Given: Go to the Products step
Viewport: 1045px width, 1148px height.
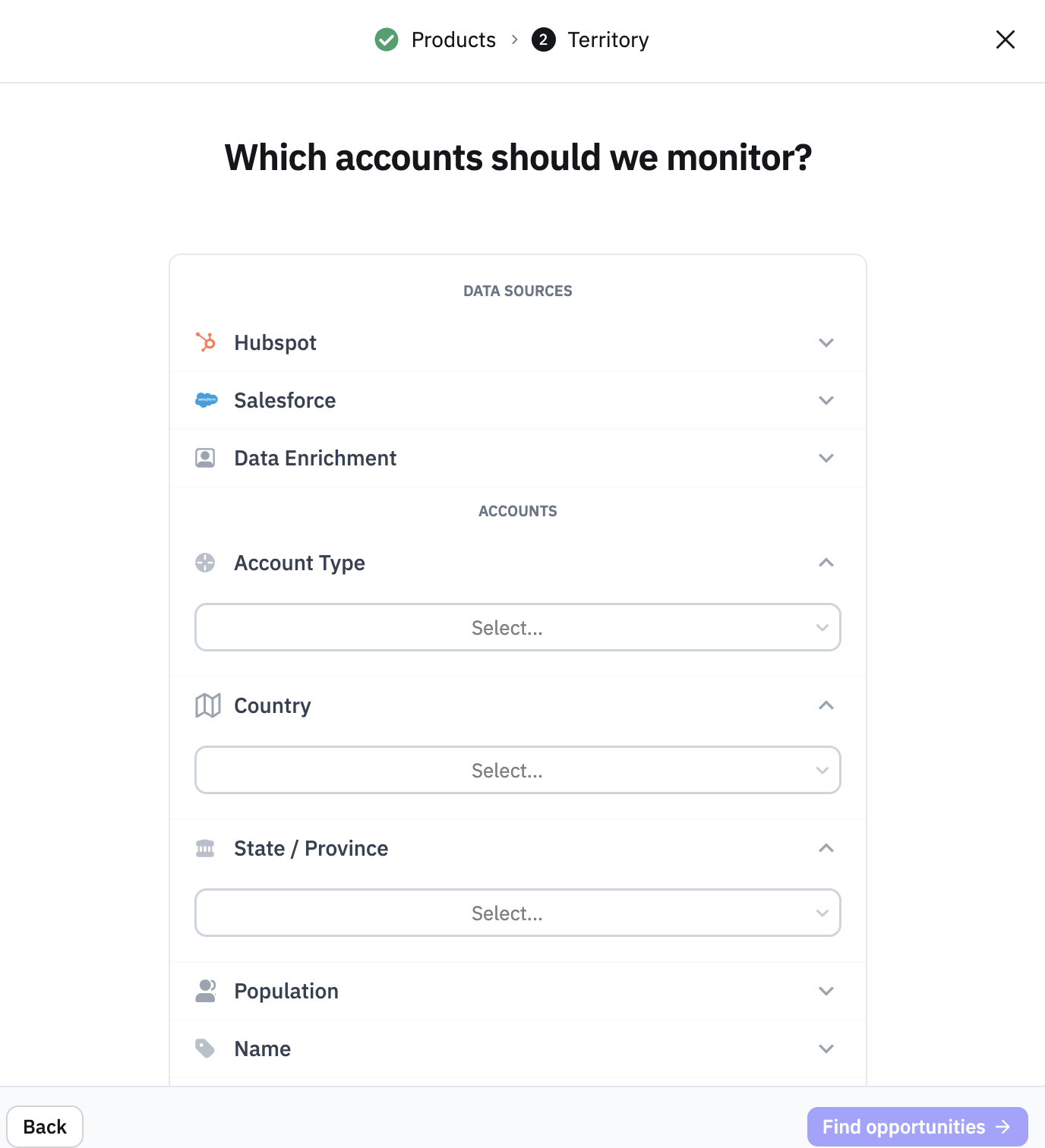Looking at the screenshot, I should tap(453, 39).
